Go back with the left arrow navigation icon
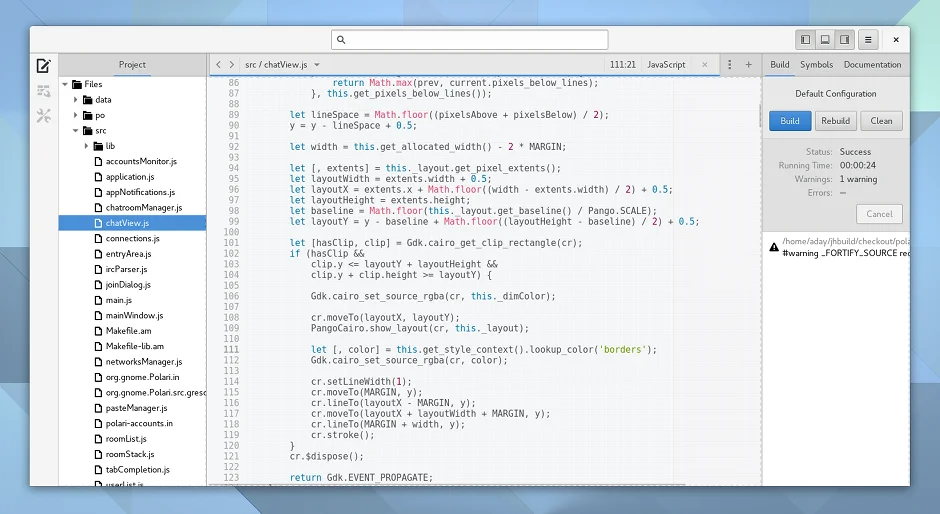The width and height of the screenshot is (940, 514). 219,65
